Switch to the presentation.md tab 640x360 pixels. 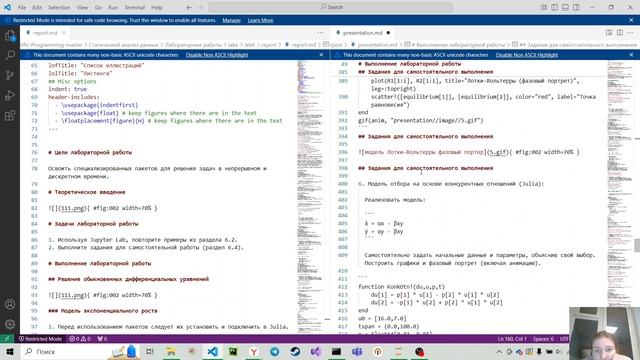point(363,33)
